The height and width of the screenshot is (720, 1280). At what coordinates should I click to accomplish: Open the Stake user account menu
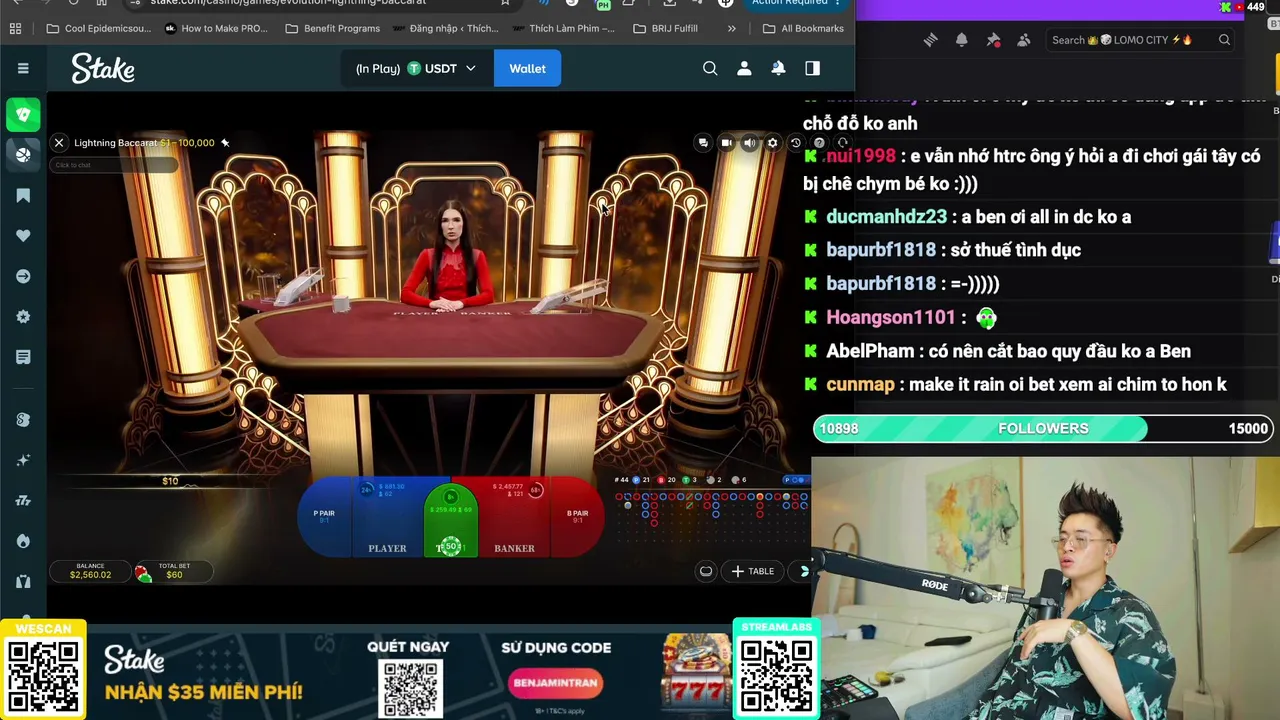[744, 68]
